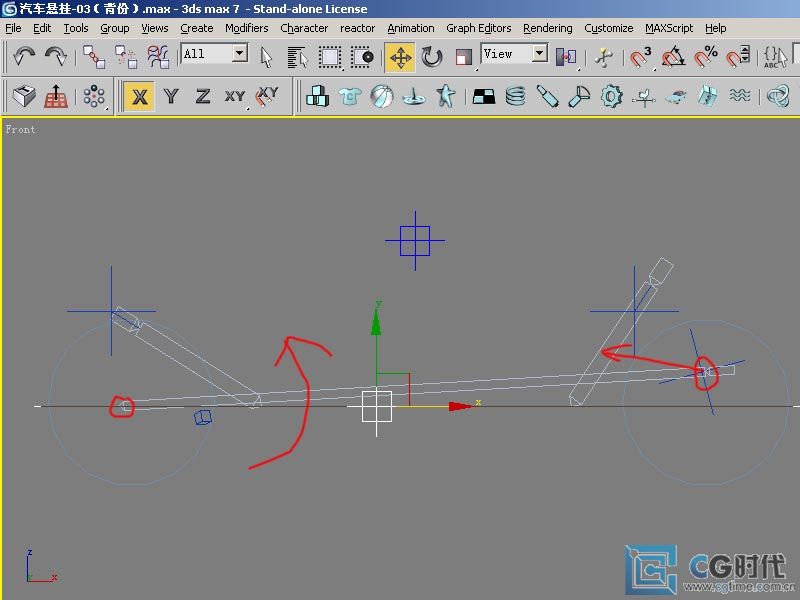Toggle Angle Snap
The width and height of the screenshot is (800, 600).
coord(673,57)
